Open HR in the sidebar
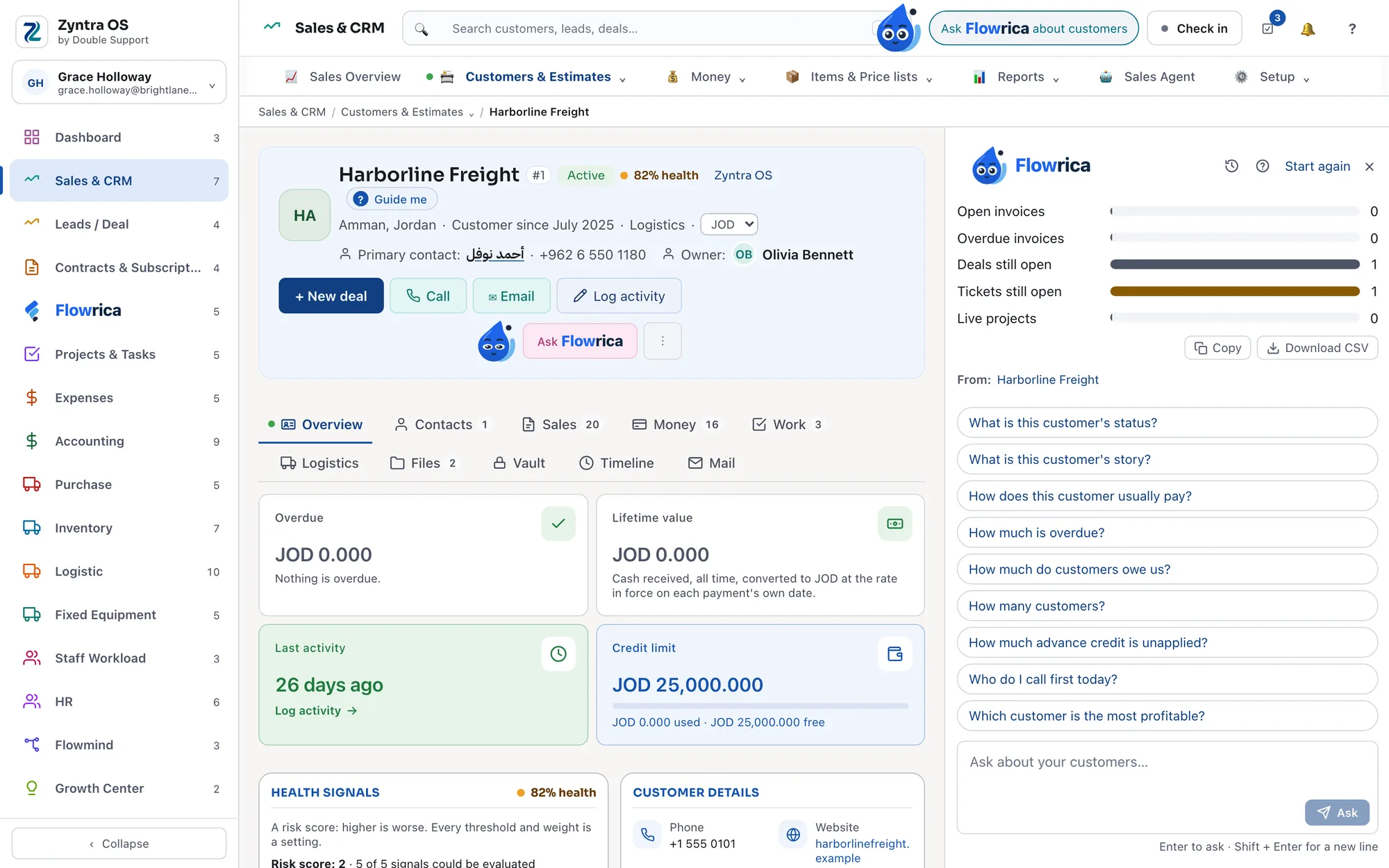 pos(119,701)
